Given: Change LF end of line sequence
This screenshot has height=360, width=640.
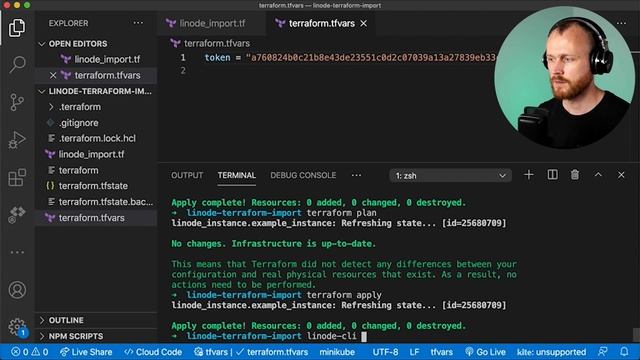Looking at the screenshot, I should click(x=414, y=352).
